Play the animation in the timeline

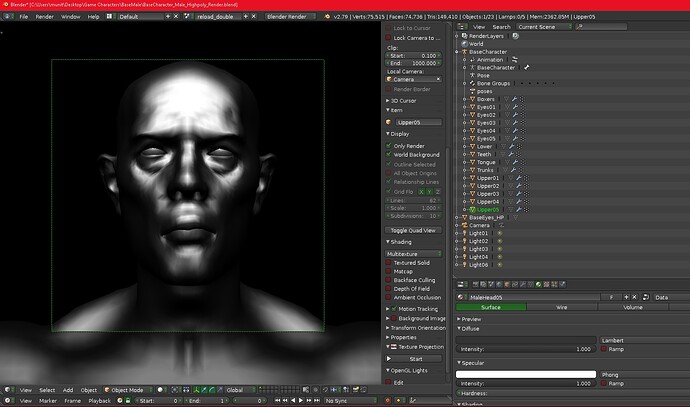[301, 400]
